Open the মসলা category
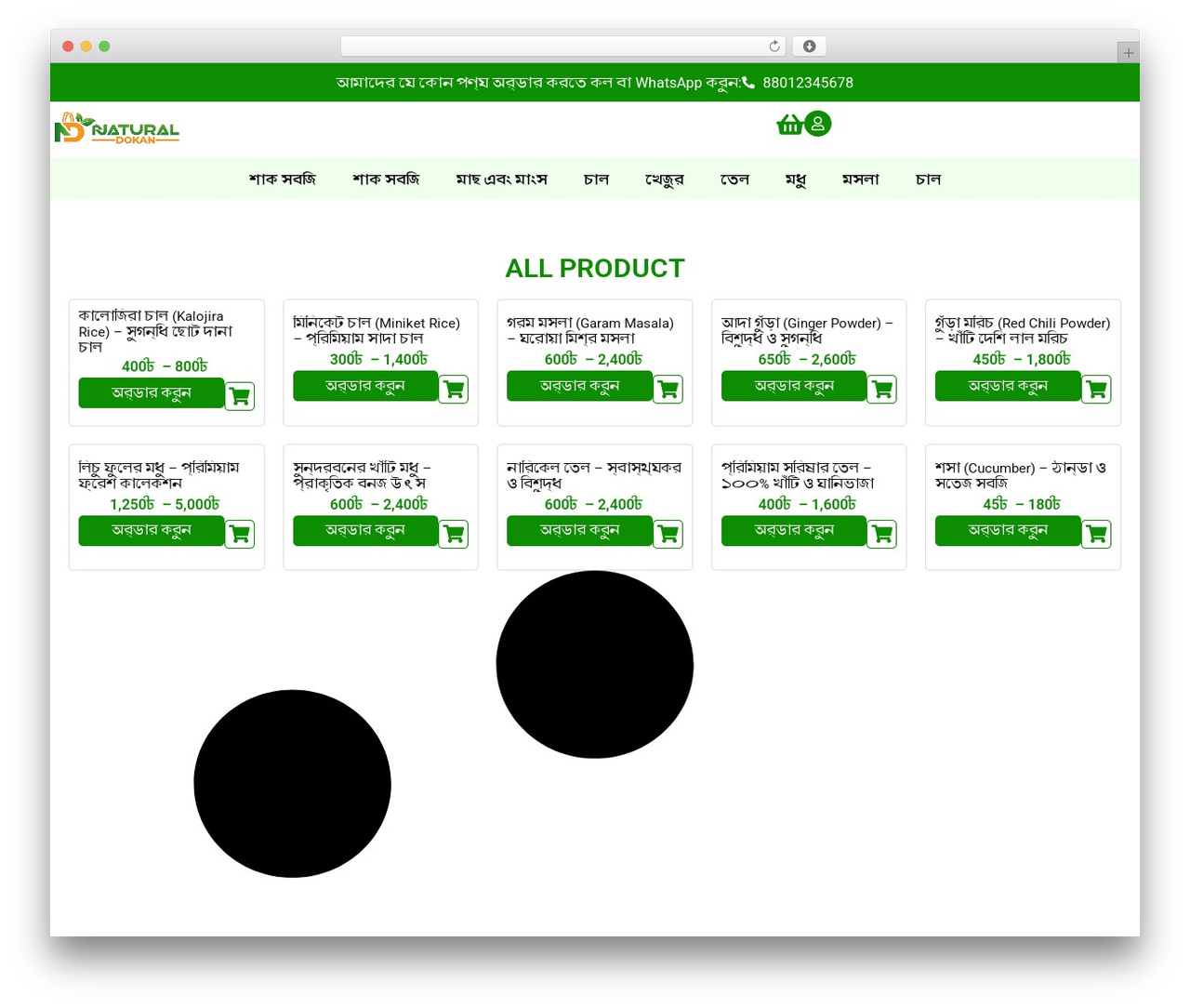 pos(861,179)
